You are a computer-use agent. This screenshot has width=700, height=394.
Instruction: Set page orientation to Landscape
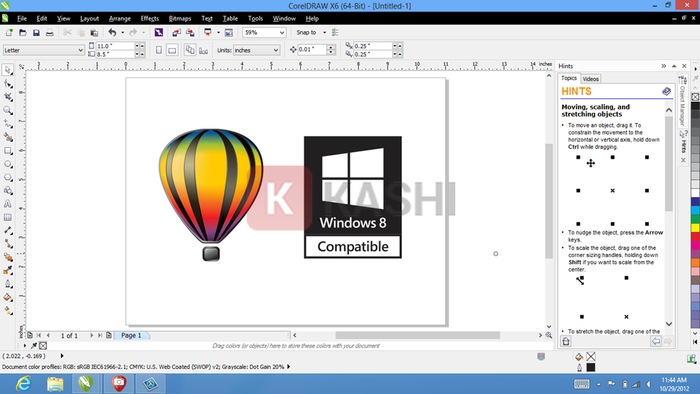tap(172, 50)
